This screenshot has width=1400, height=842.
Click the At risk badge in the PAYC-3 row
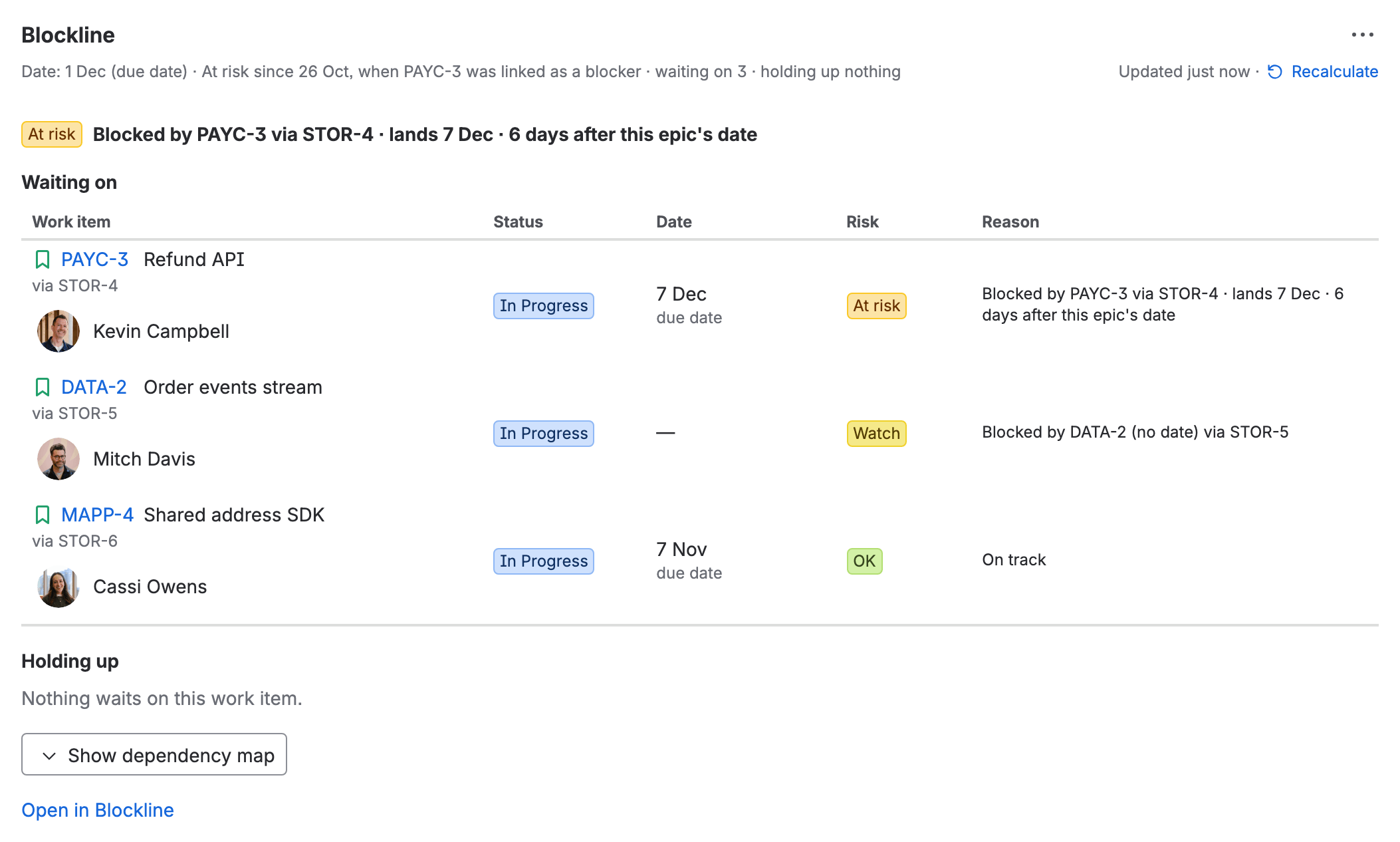877,306
